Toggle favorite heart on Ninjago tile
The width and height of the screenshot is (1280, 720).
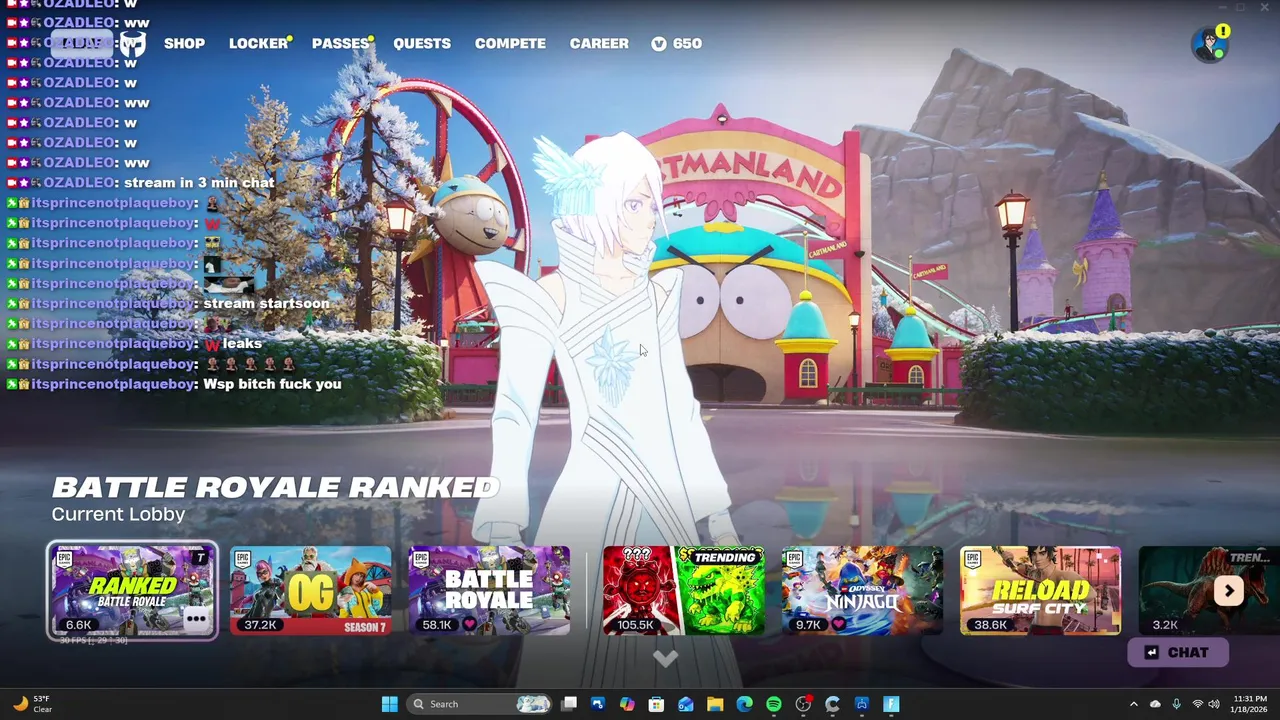click(838, 625)
